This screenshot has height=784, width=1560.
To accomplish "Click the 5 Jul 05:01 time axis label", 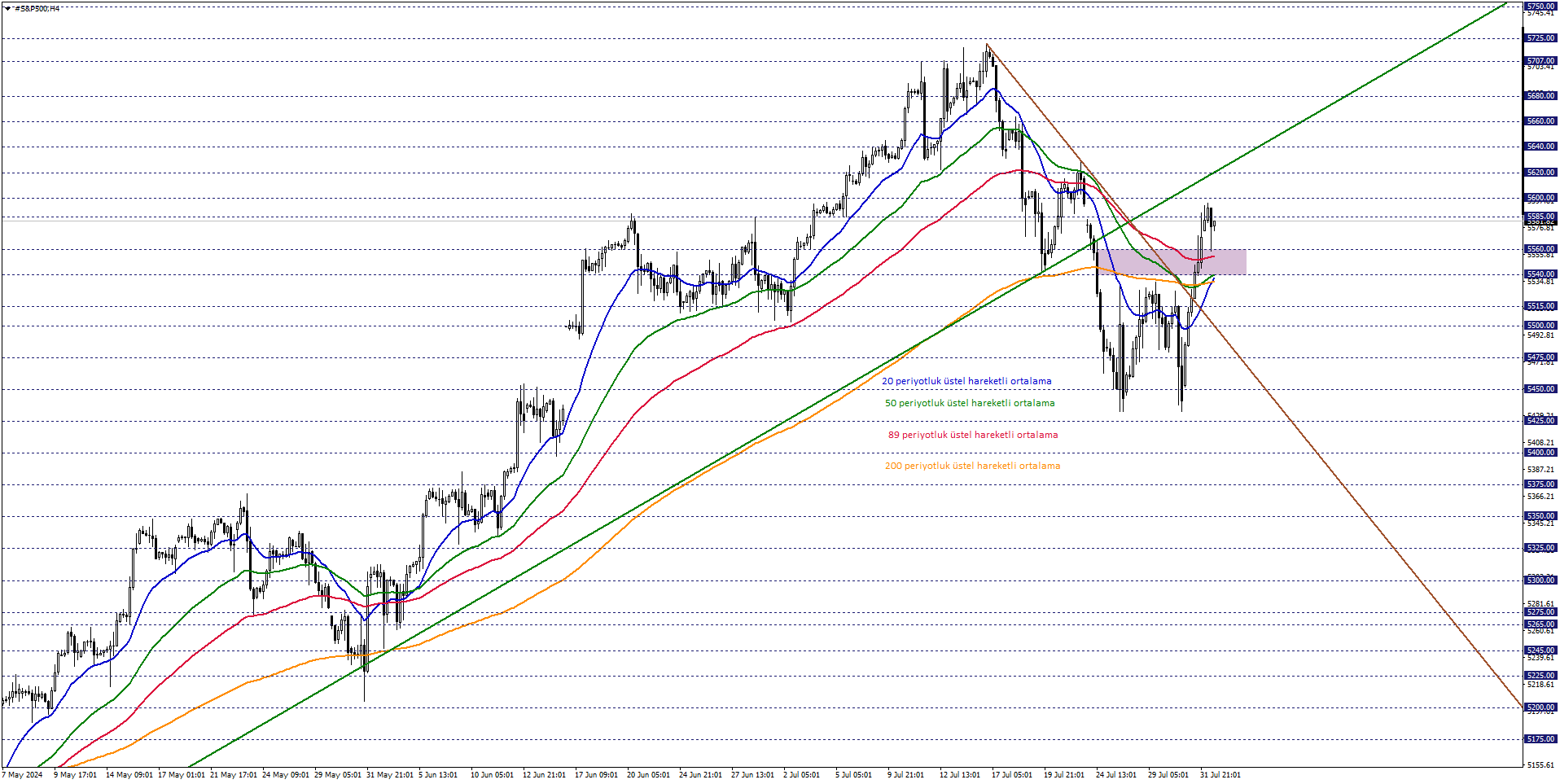I will pyautogui.click(x=853, y=775).
